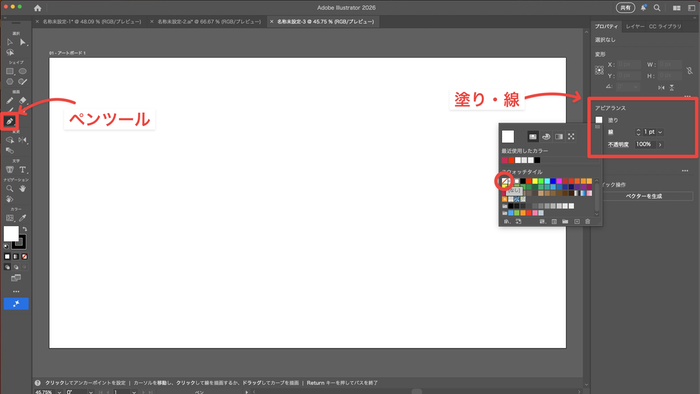Switch to Gradient mode in fill popup

[558, 137]
